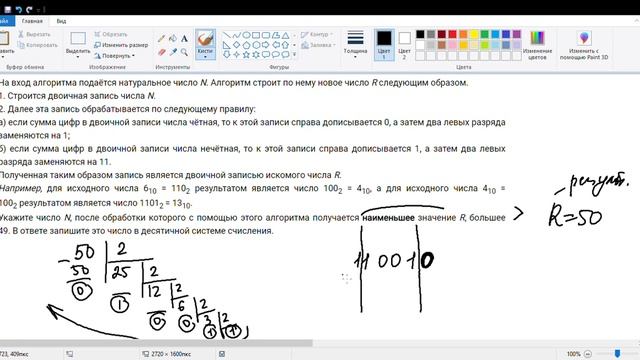Select Color 1 (Цвет 1) box
The height and width of the screenshot is (360, 640).
click(x=384, y=45)
